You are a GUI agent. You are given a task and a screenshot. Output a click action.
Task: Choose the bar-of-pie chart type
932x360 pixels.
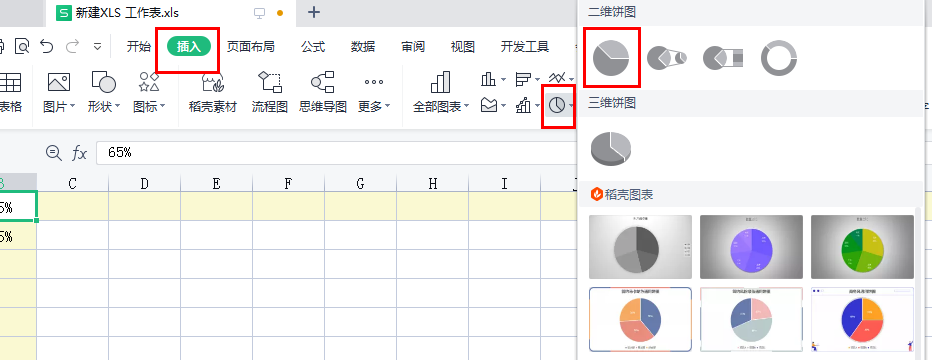pos(723,58)
